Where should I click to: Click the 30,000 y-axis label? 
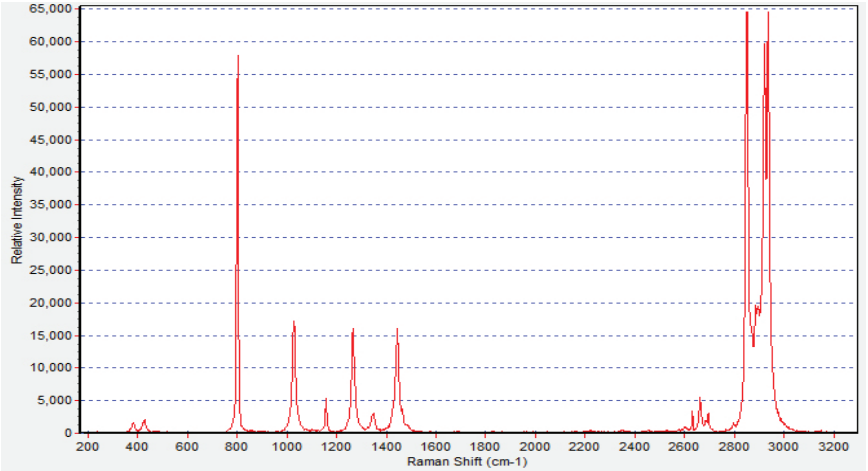(51, 237)
